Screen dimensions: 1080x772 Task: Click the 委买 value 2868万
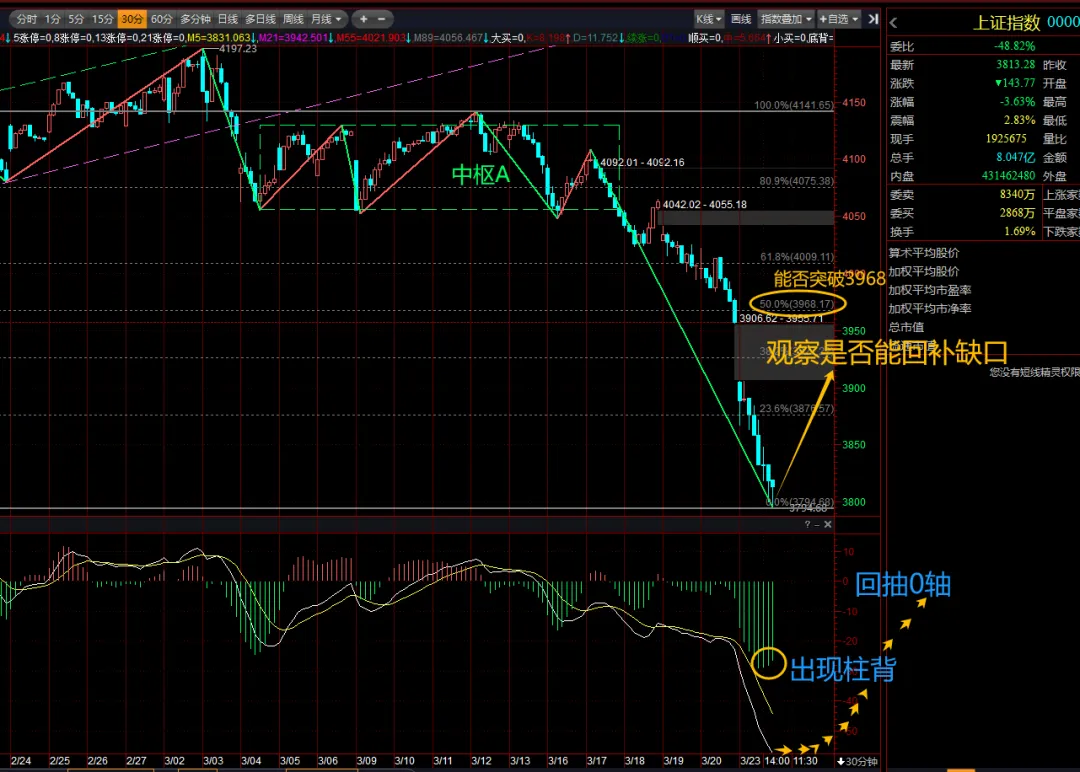pyautogui.click(x=1017, y=213)
